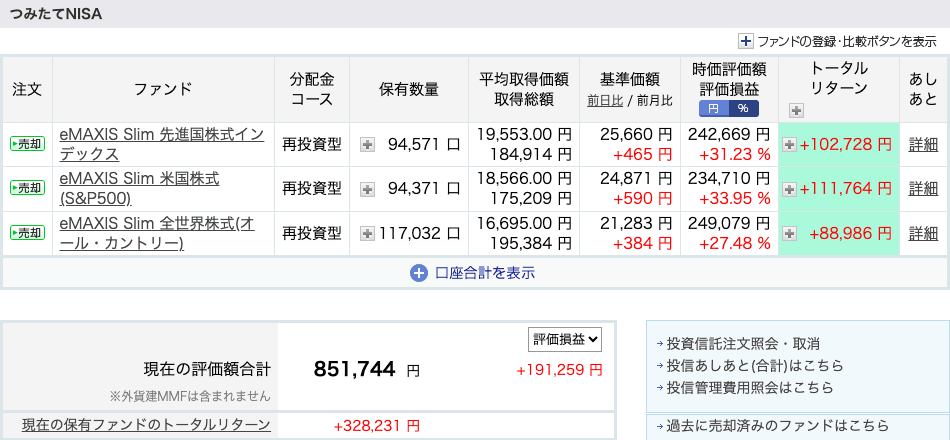Viewport: 950px width, 440px height.
Task: Expand total return details for +102,728 円
Action: point(789,145)
